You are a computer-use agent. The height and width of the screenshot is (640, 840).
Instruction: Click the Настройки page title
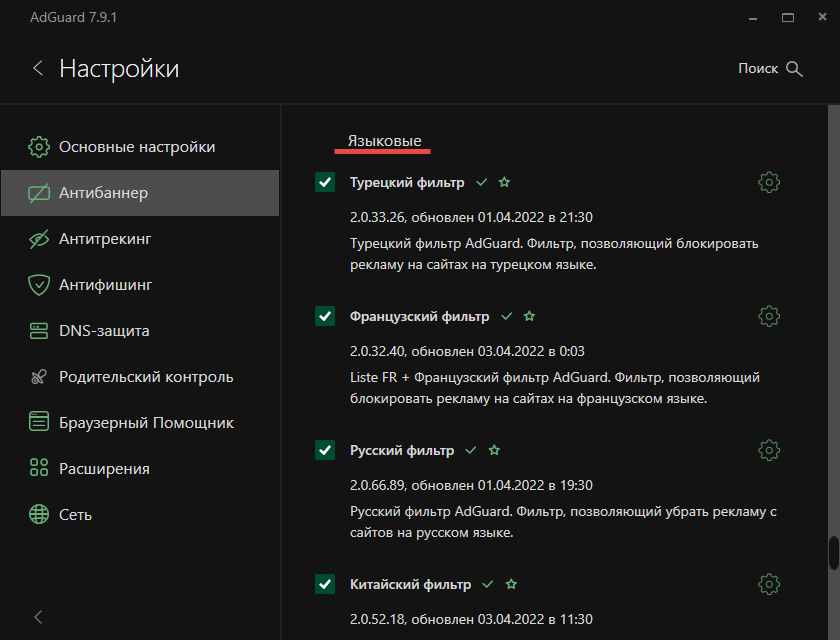coord(119,69)
